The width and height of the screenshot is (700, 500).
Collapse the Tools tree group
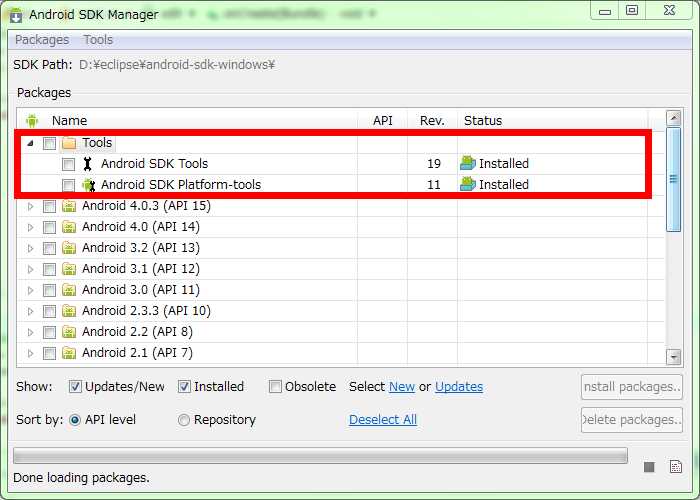click(30, 143)
